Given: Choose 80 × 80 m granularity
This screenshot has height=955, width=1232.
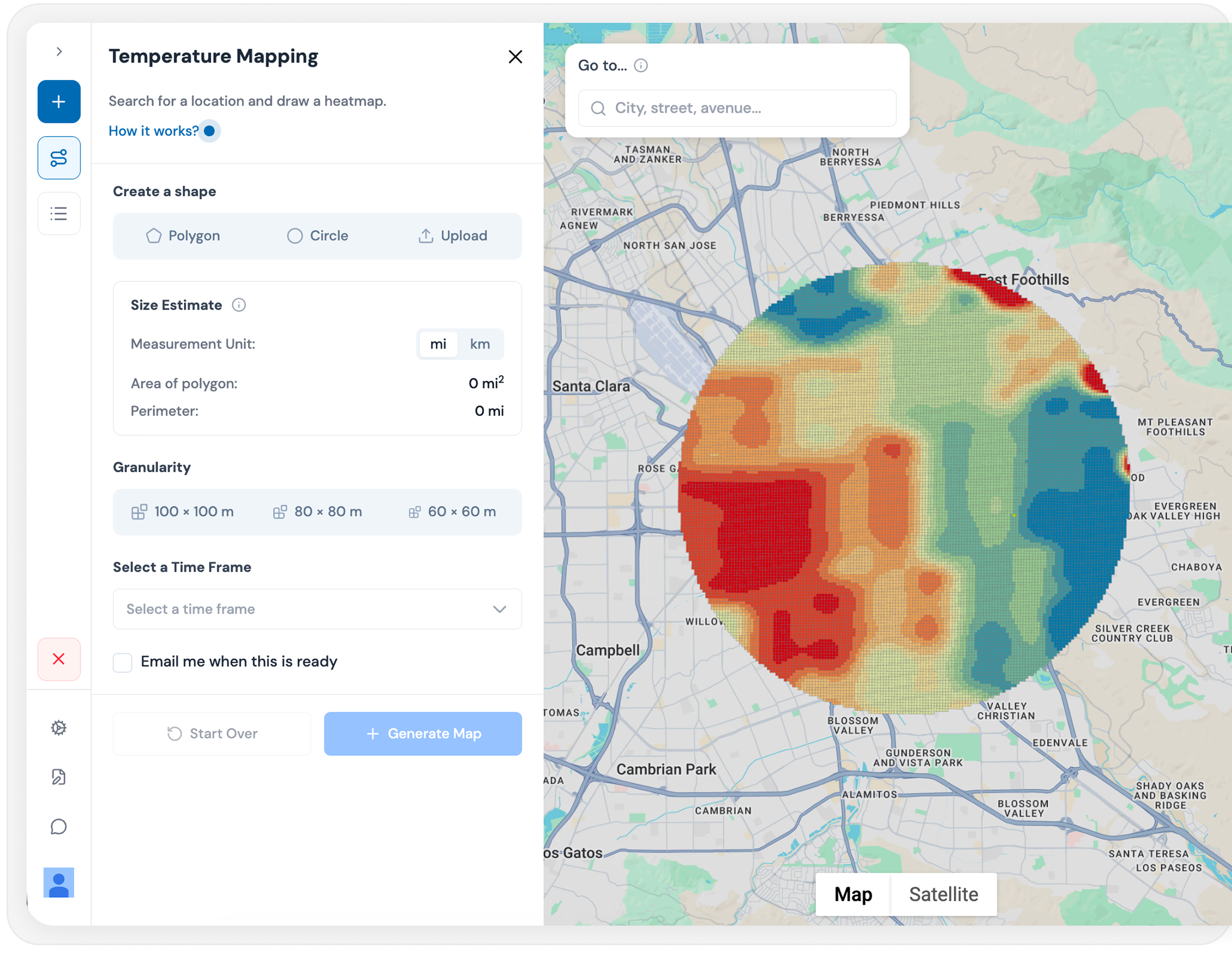Looking at the screenshot, I should point(318,512).
